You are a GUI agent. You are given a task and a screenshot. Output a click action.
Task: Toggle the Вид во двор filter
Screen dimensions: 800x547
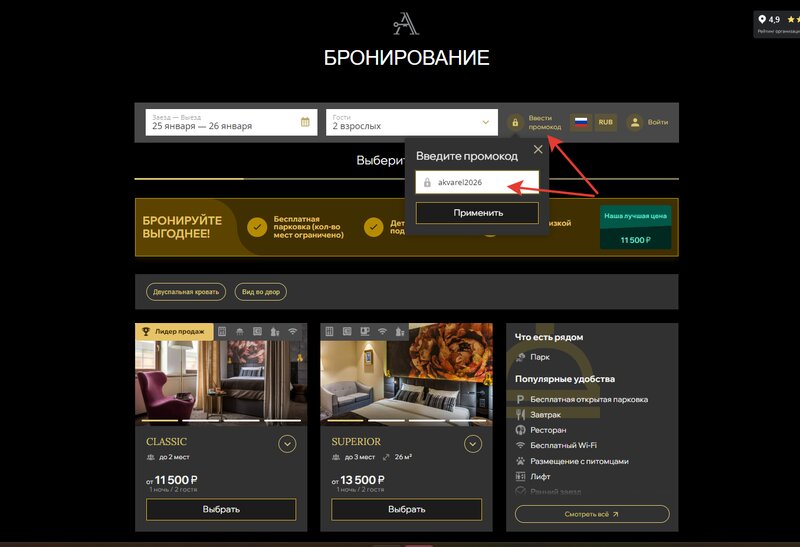pyautogui.click(x=261, y=292)
